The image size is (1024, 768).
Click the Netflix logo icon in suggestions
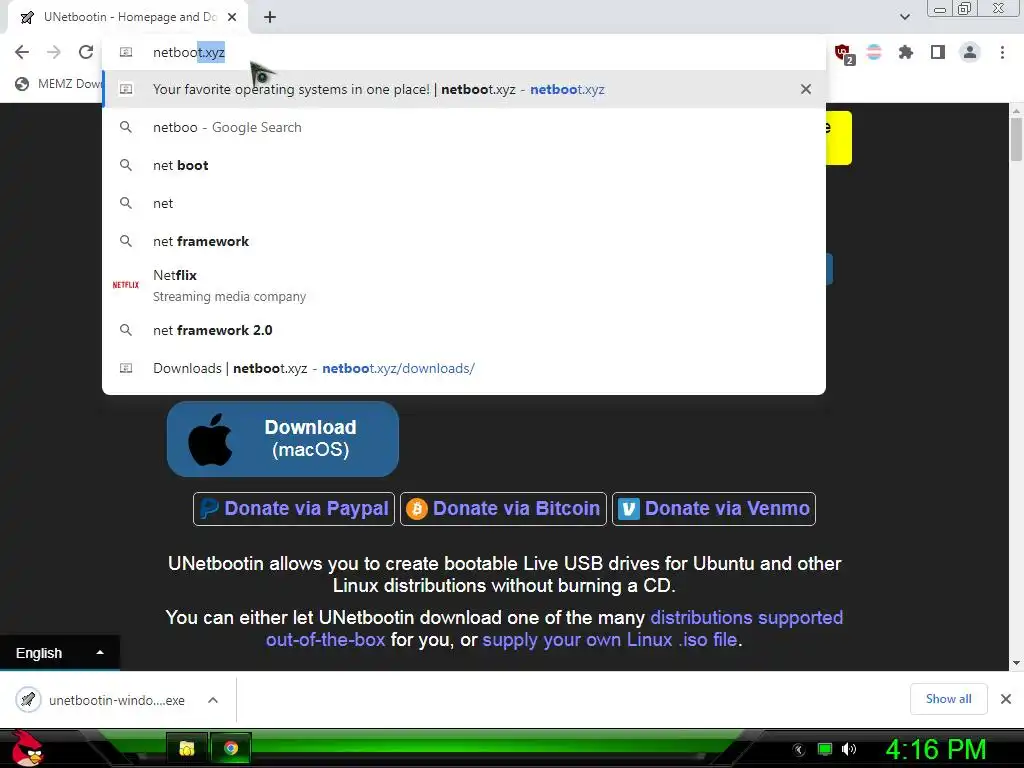click(125, 285)
